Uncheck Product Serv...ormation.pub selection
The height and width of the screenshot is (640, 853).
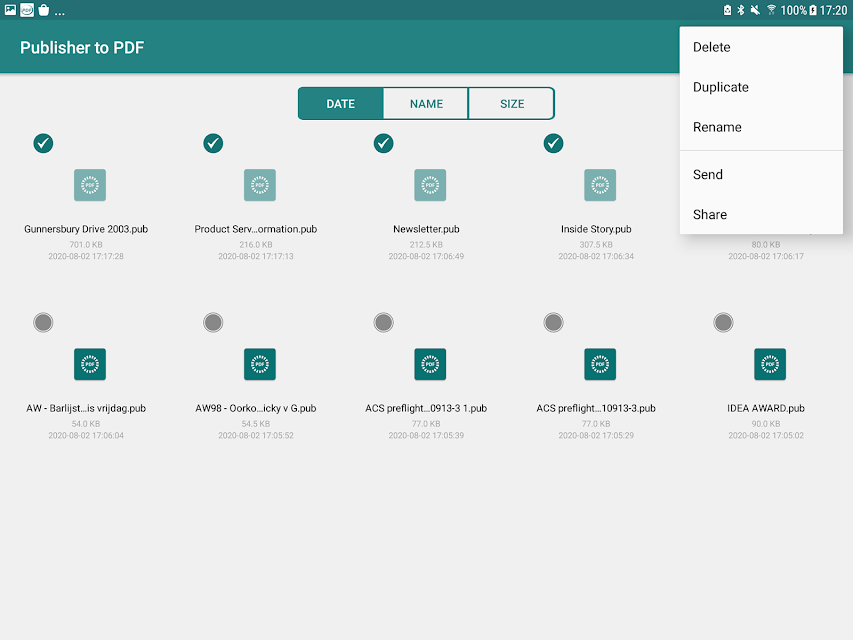213,143
